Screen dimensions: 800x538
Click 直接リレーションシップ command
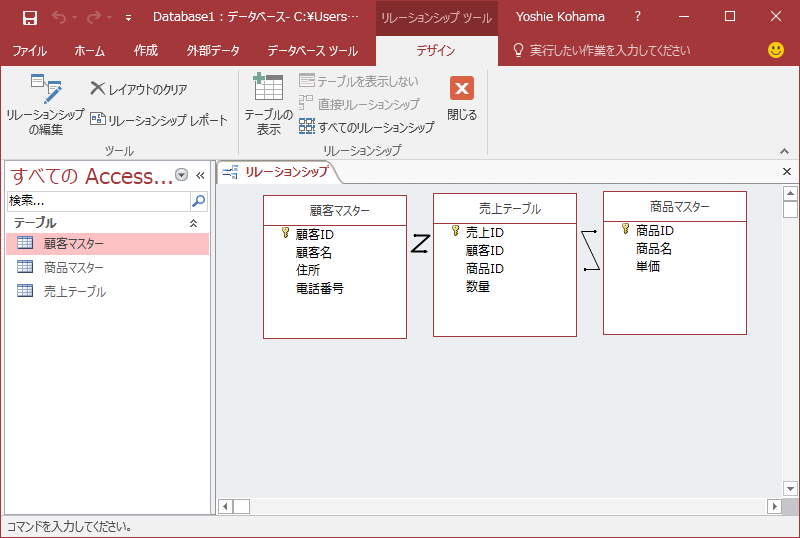click(x=359, y=104)
